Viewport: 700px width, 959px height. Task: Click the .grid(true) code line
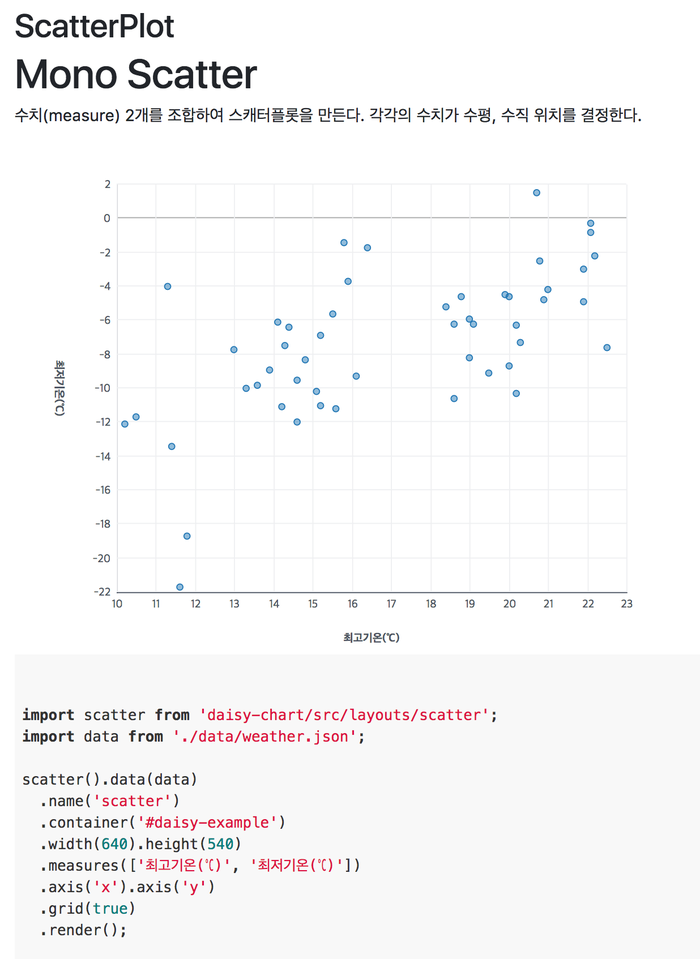point(87,908)
